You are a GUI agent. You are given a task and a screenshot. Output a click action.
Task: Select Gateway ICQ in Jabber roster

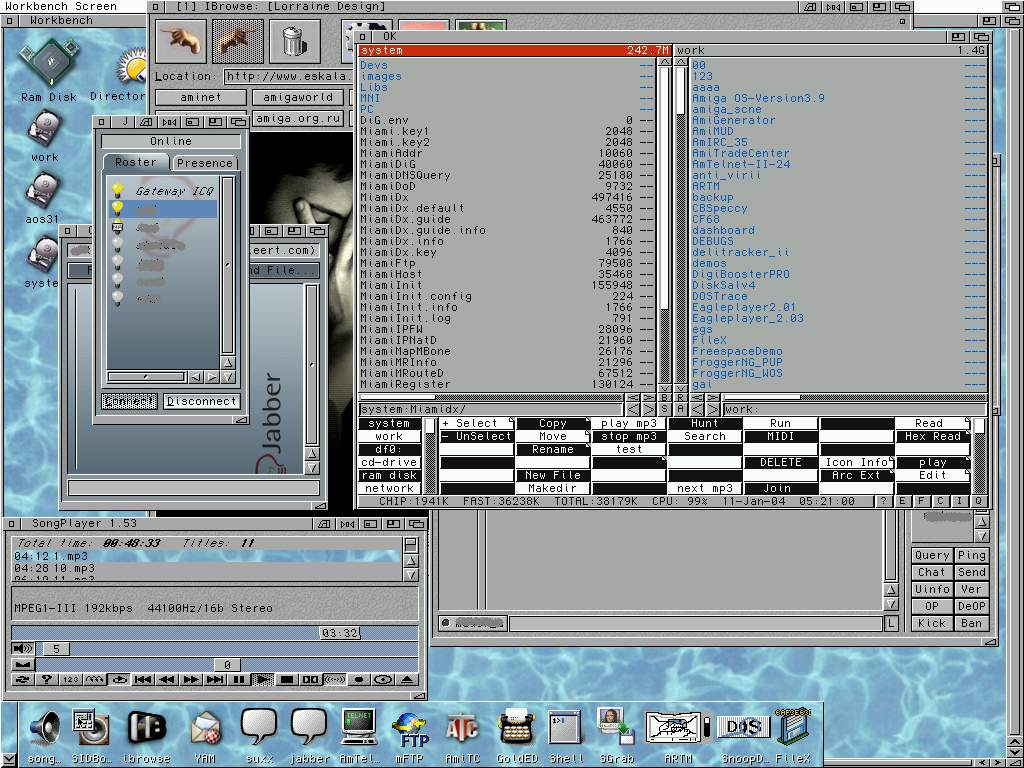tap(163, 191)
